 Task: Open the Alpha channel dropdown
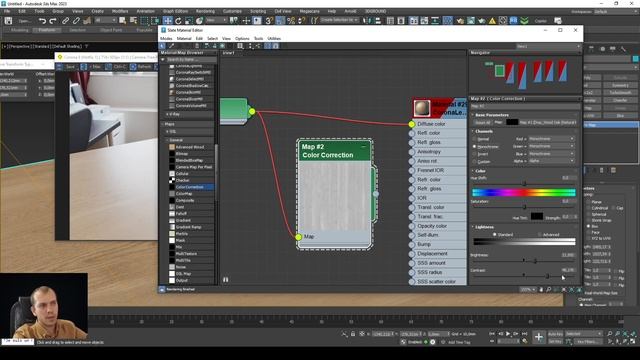tap(551, 161)
